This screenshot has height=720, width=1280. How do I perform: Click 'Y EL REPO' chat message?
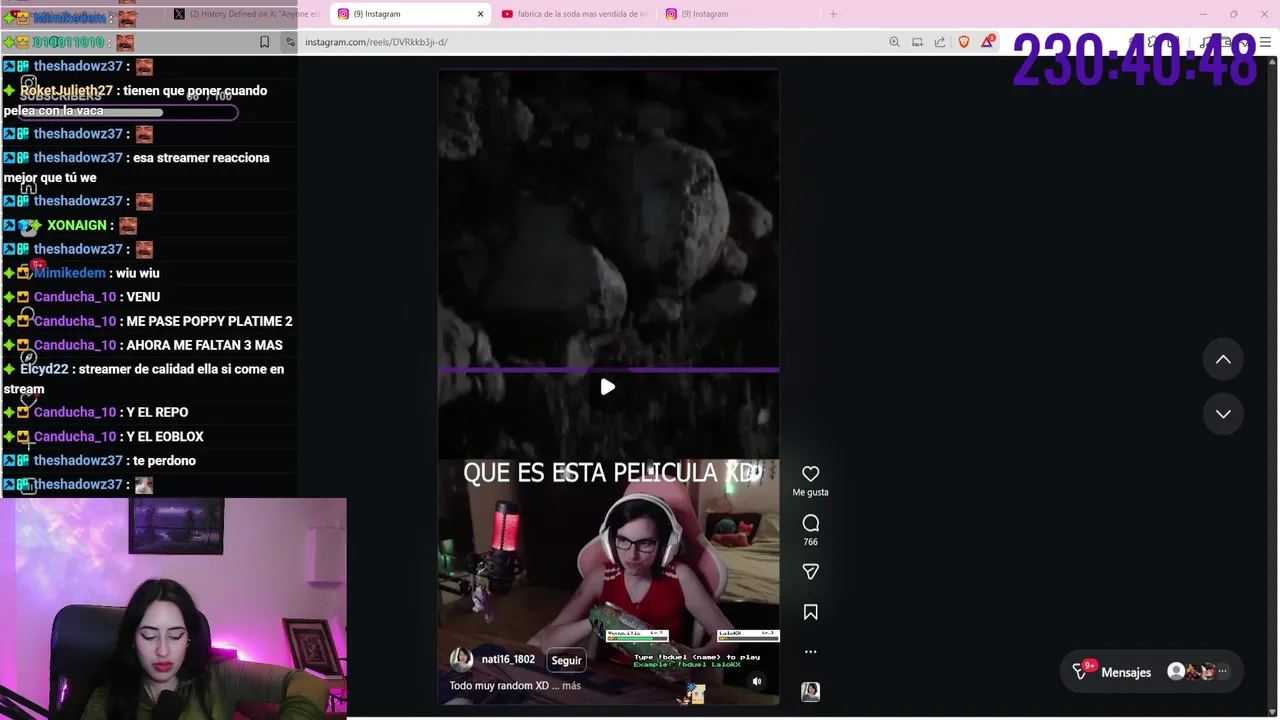pyautogui.click(x=157, y=412)
